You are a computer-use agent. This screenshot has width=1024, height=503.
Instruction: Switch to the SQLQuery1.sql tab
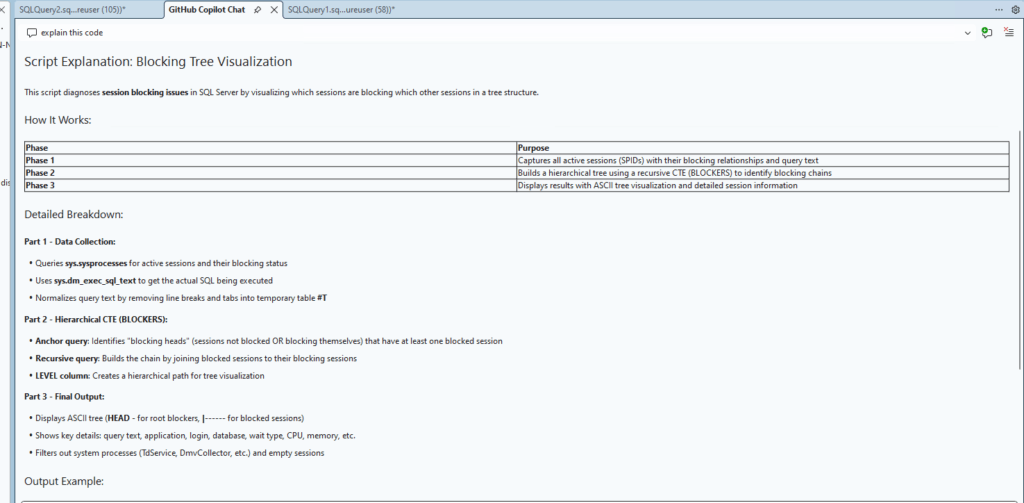[x=340, y=9]
